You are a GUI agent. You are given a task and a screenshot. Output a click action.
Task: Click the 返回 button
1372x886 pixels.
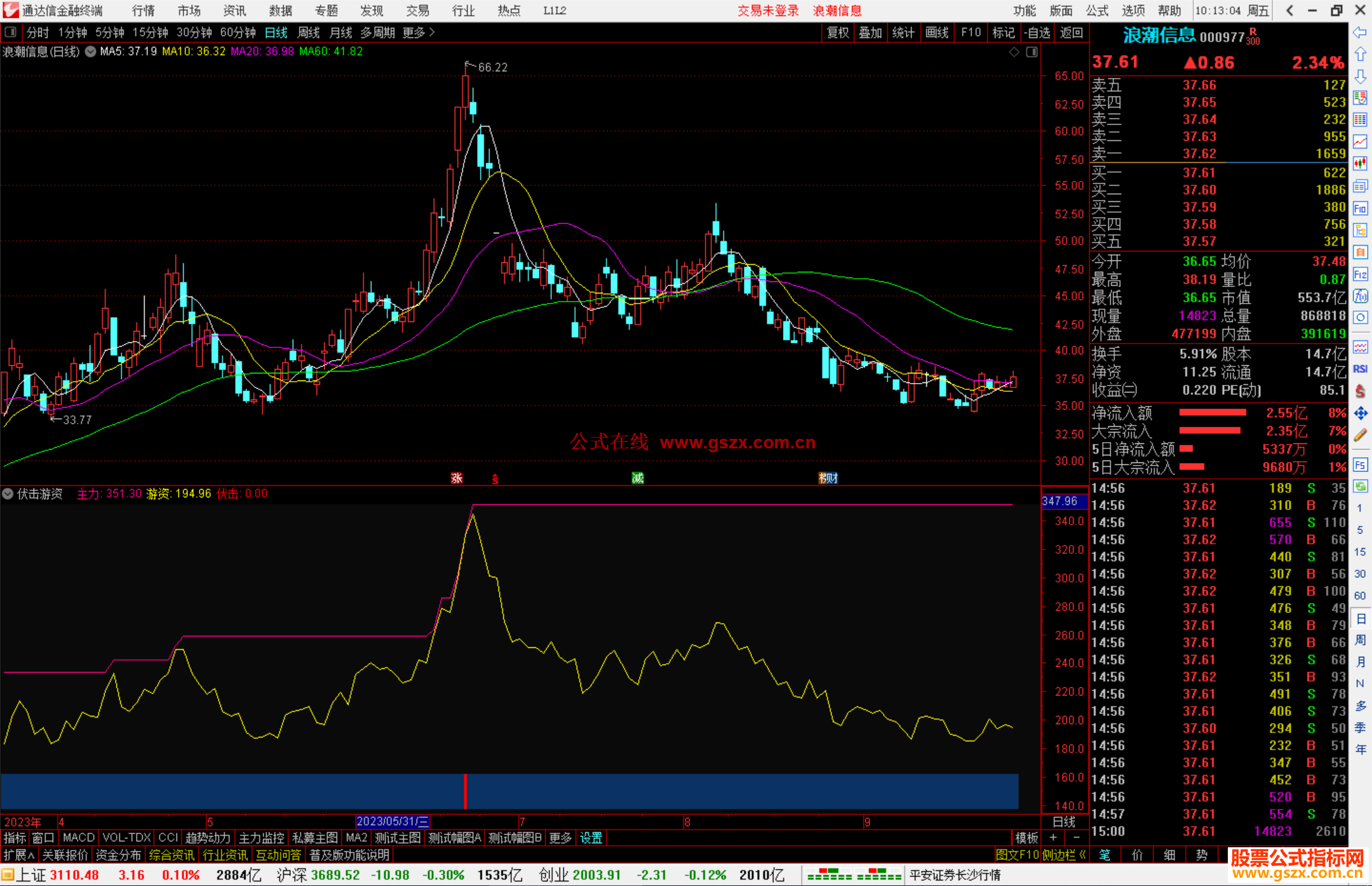(x=1071, y=32)
